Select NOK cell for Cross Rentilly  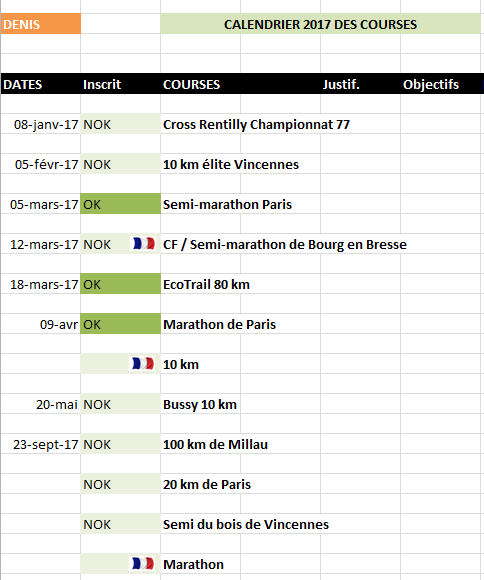[x=121, y=124]
